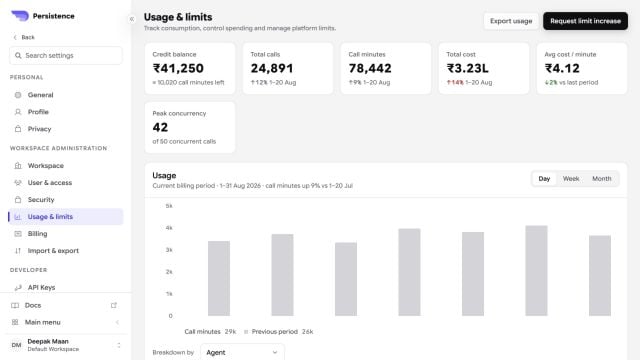The image size is (640, 360).
Task: Click the Docs book icon
Action: (15, 305)
